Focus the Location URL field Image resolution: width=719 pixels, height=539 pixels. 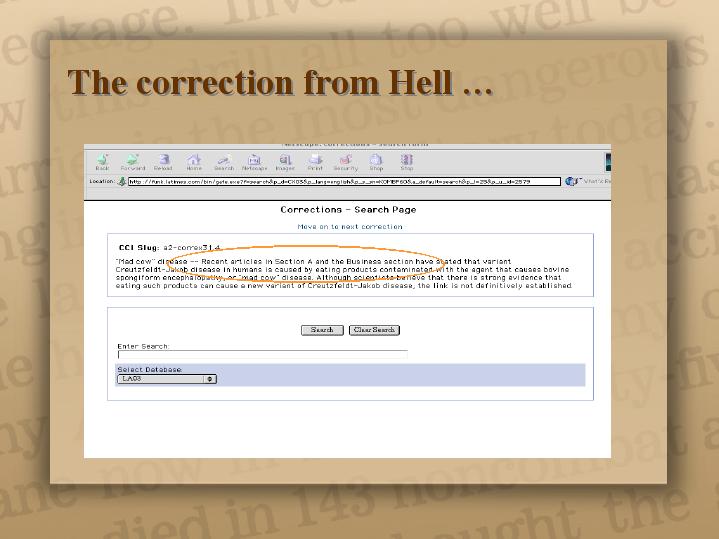[344, 182]
